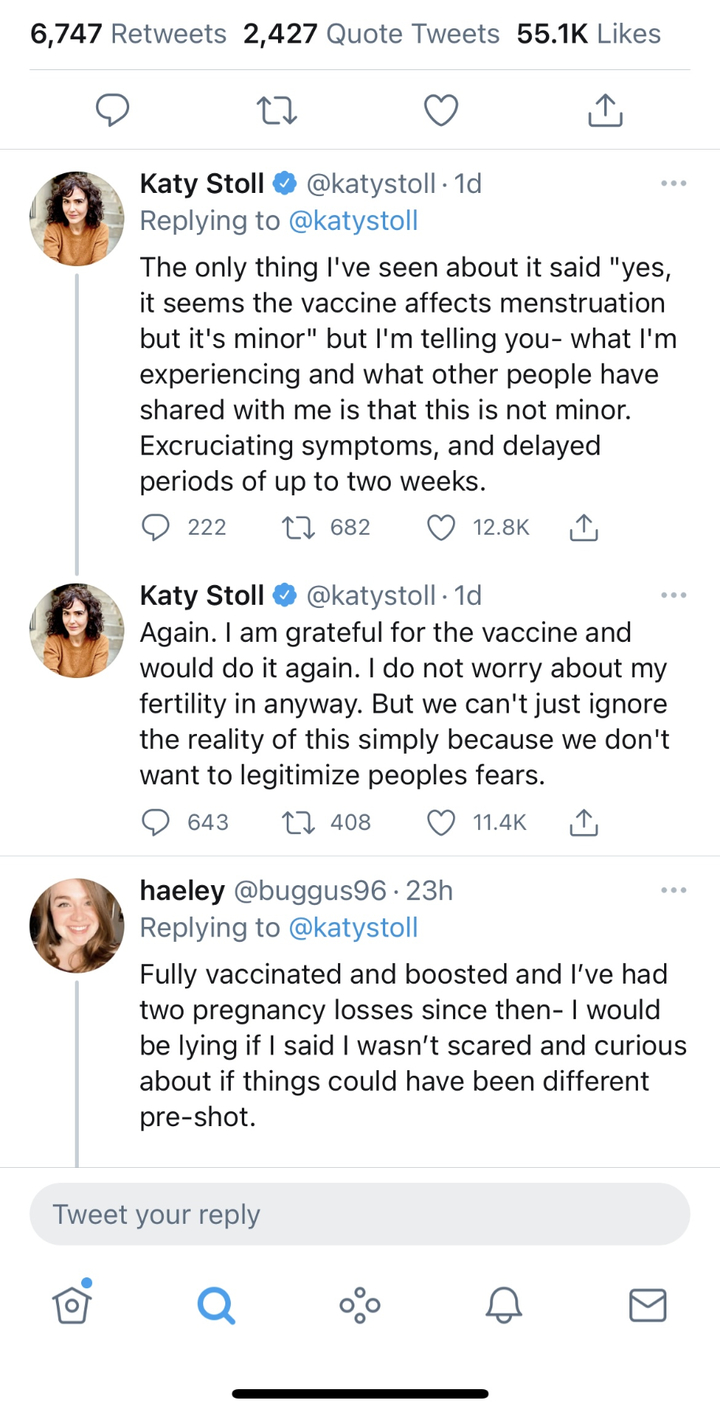
Task: Open the @katystoll link under haeley's name
Action: (x=352, y=928)
